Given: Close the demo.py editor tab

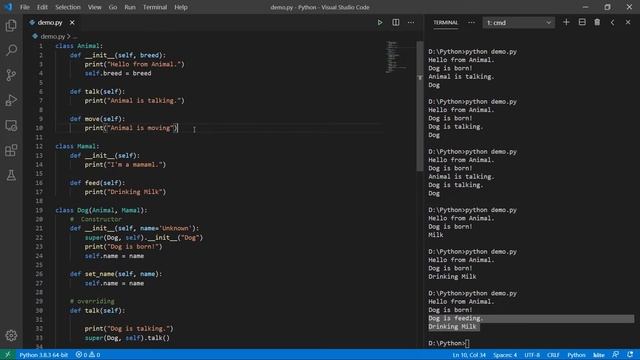Looking at the screenshot, I should click(72, 22).
